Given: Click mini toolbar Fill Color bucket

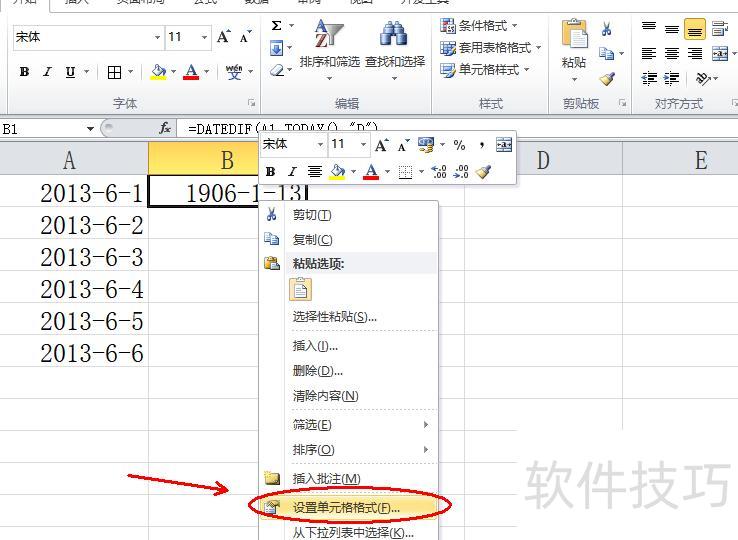Looking at the screenshot, I should pyautogui.click(x=337, y=172).
